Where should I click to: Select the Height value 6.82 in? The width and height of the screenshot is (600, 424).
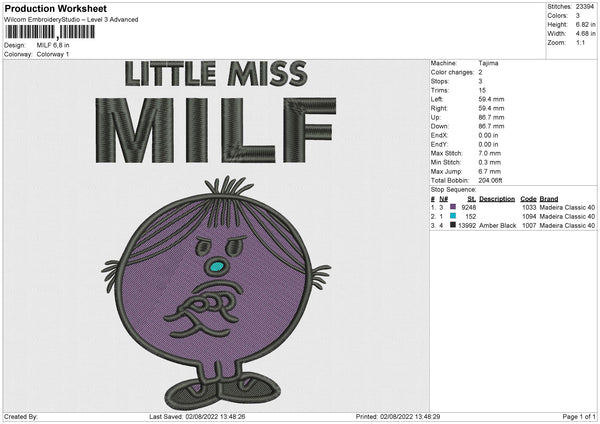point(585,24)
